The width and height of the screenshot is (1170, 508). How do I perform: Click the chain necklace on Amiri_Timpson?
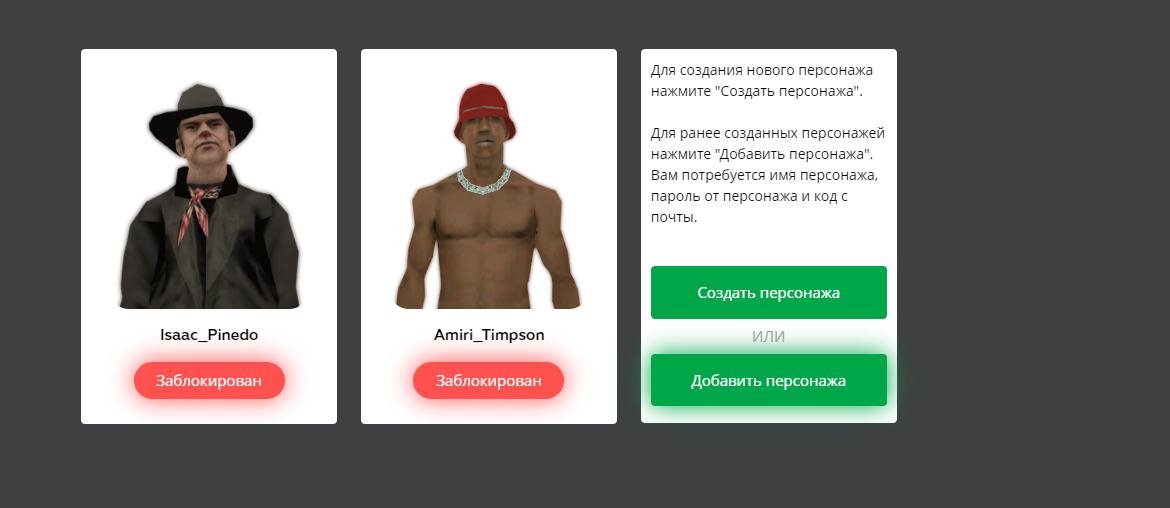point(484,181)
